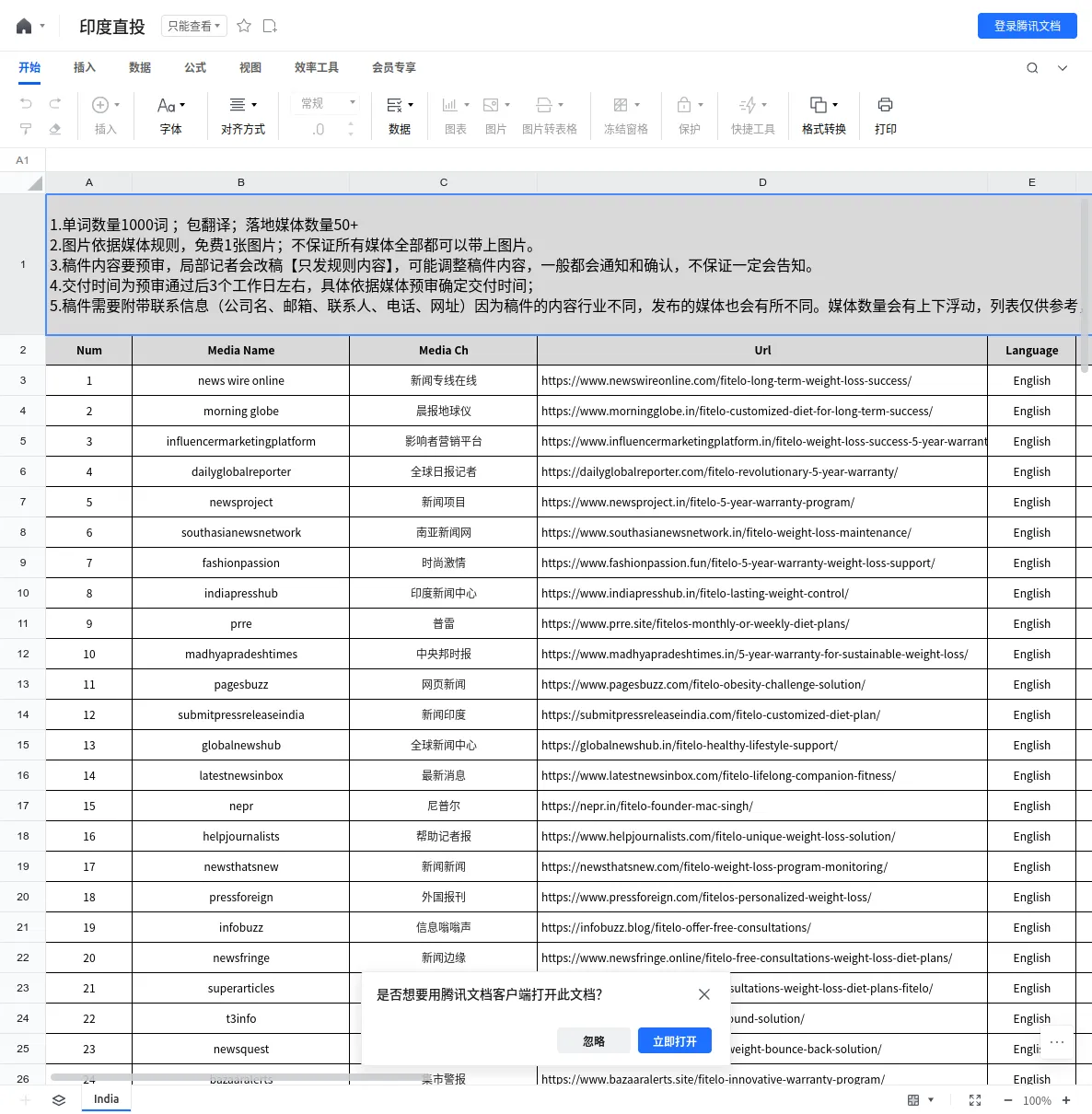The image size is (1092, 1114).
Task: Click the 忽略 button in the dialog
Action: point(594,1041)
